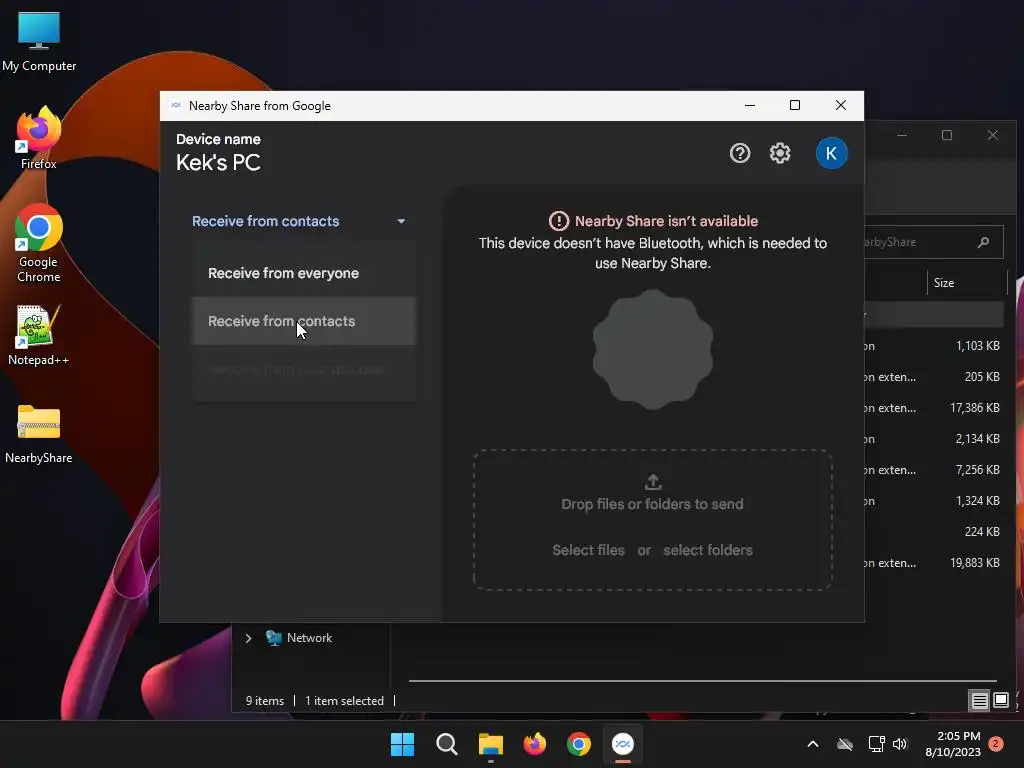Click the OneDrive cloud tray icon
Image resolution: width=1024 pixels, height=768 pixels.
pyautogui.click(x=845, y=744)
